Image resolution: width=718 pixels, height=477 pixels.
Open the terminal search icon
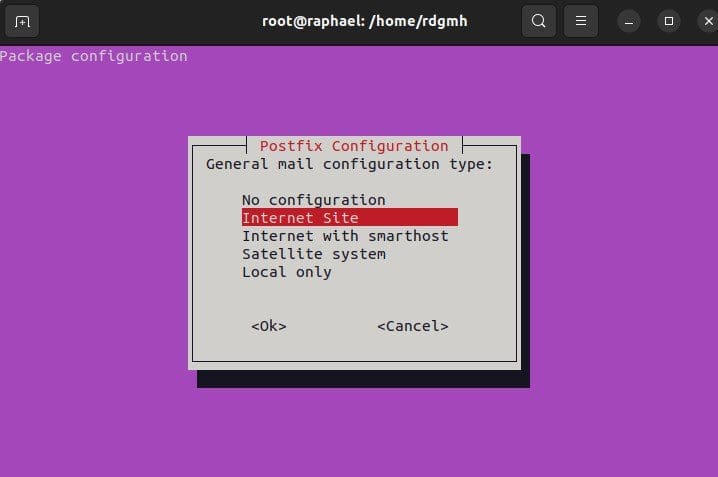538,21
